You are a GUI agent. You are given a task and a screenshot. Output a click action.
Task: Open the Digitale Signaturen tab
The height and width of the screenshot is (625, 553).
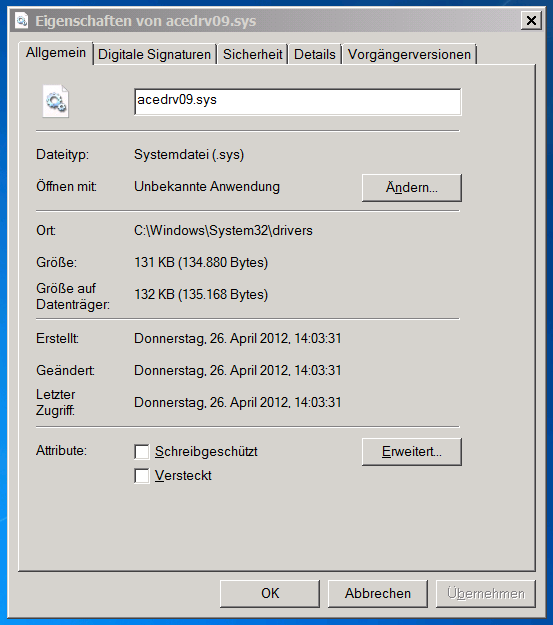154,54
